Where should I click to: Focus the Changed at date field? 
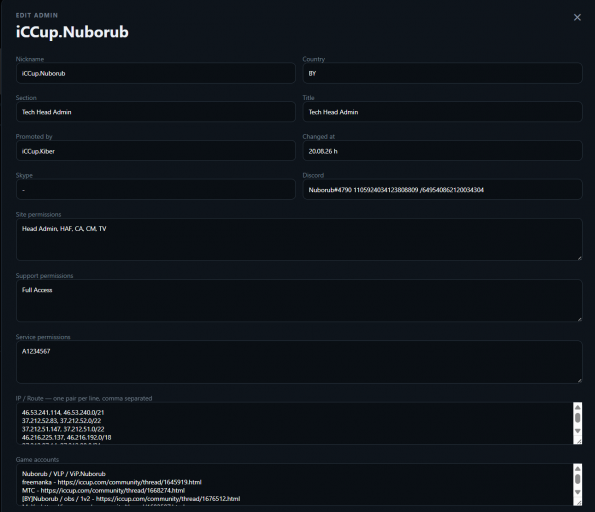click(442, 151)
